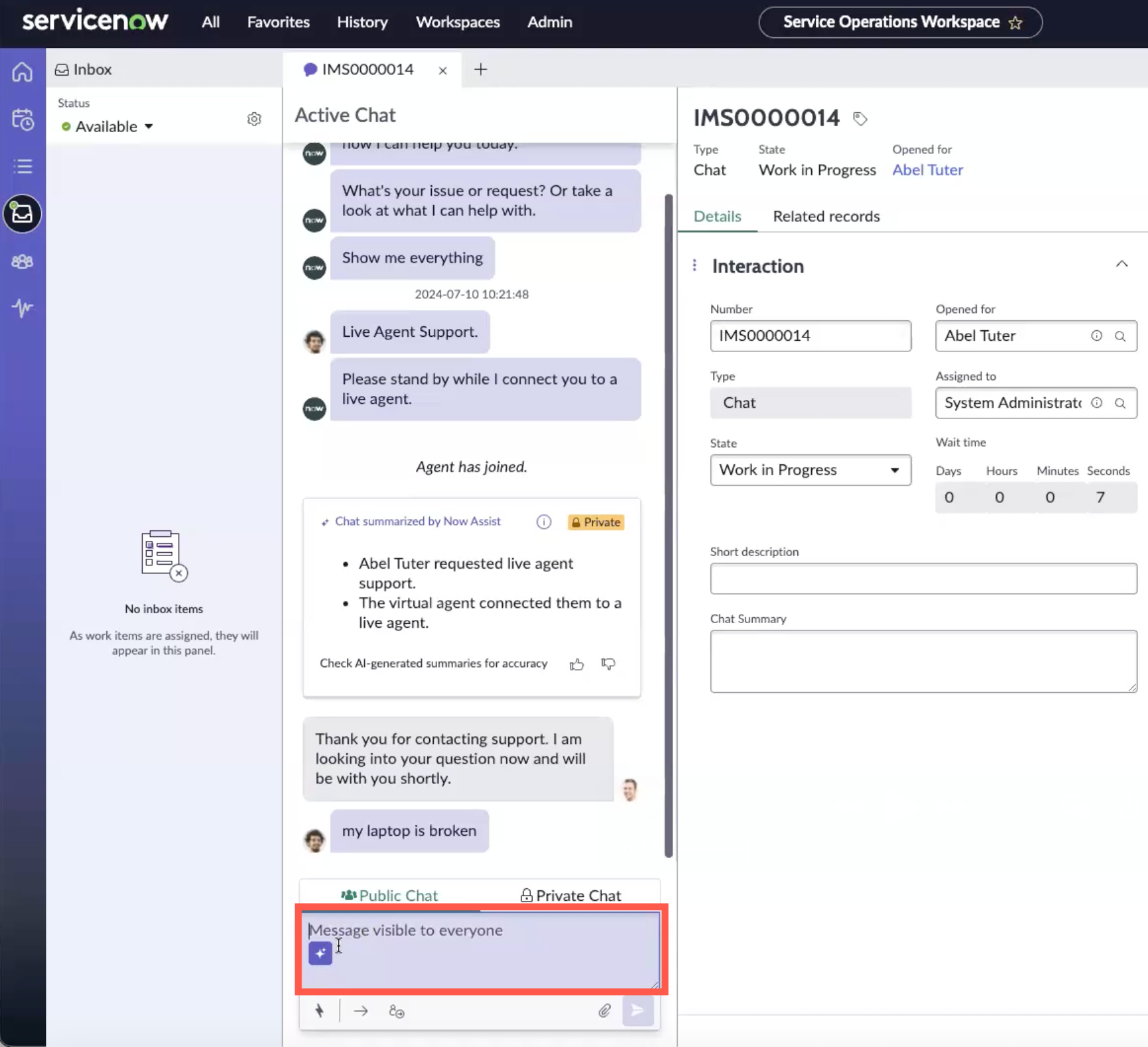Click Abel Tuter's avatar beside laptop message
The height and width of the screenshot is (1047, 1148).
(x=314, y=840)
